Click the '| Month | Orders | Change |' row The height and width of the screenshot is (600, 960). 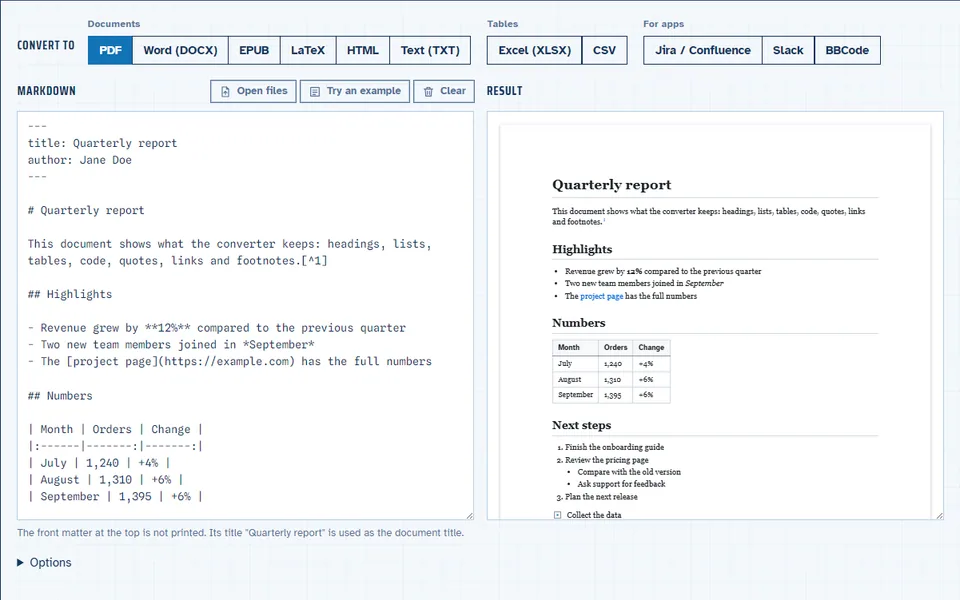[115, 430]
